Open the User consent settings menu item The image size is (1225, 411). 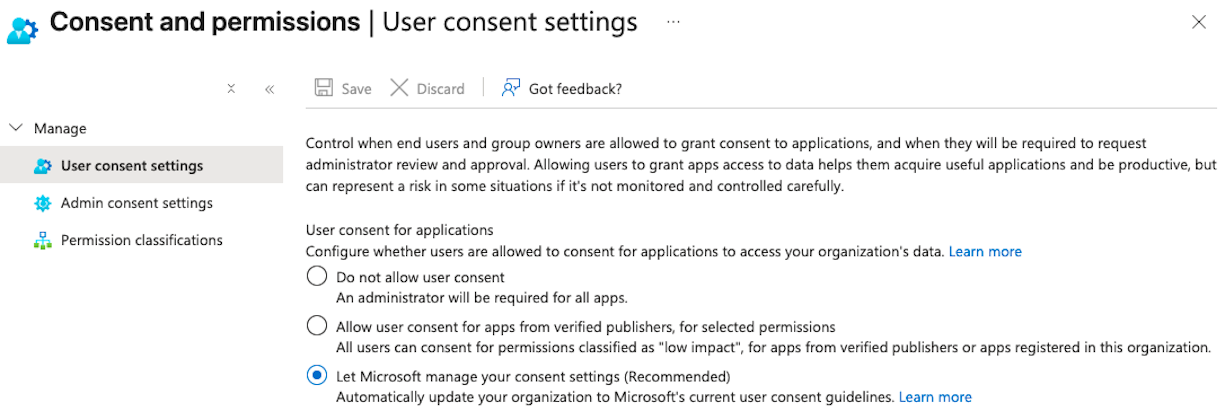(x=131, y=166)
